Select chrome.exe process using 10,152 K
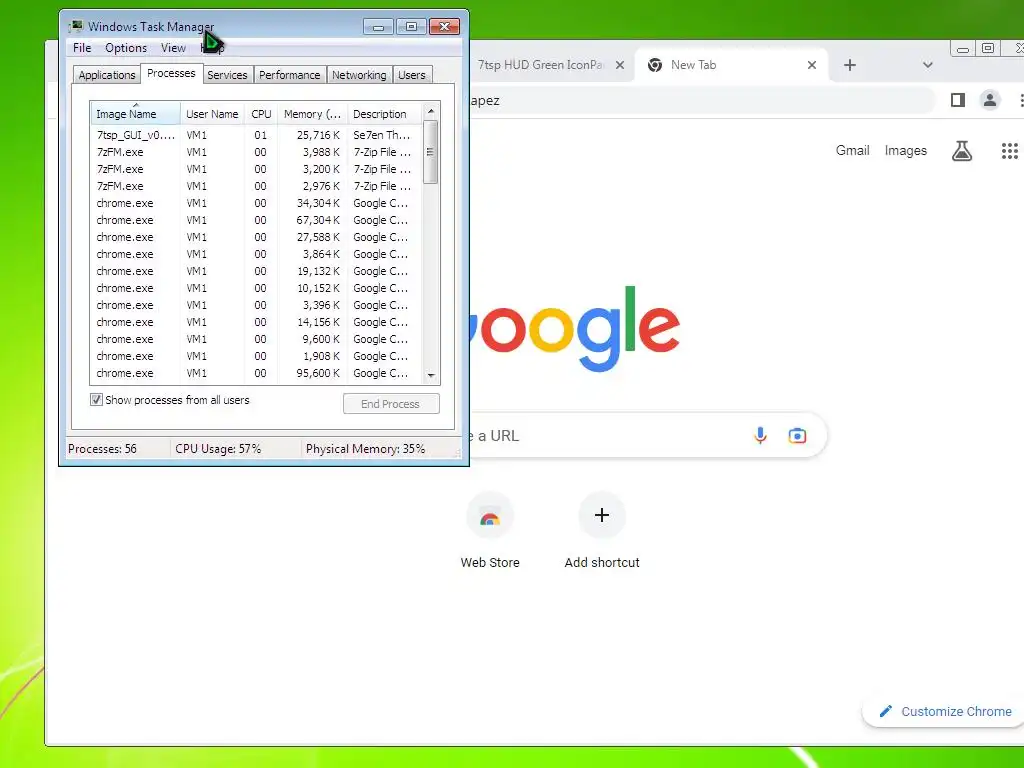This screenshot has height=768, width=1024. [256, 288]
